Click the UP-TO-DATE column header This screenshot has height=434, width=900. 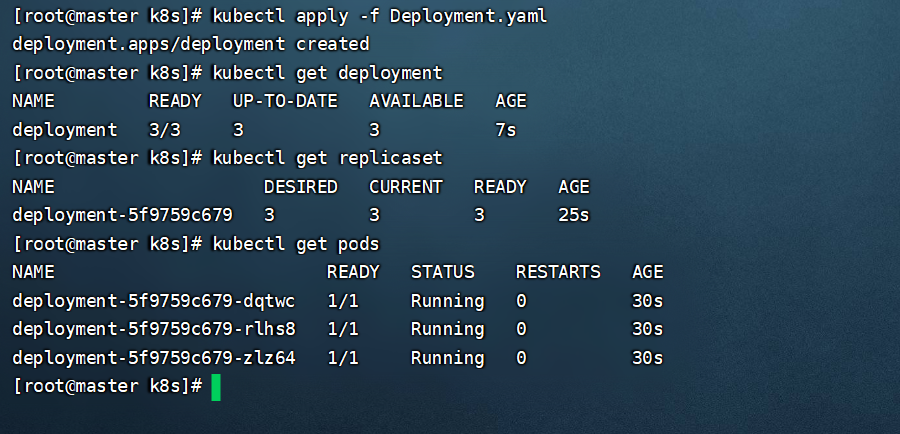285,101
